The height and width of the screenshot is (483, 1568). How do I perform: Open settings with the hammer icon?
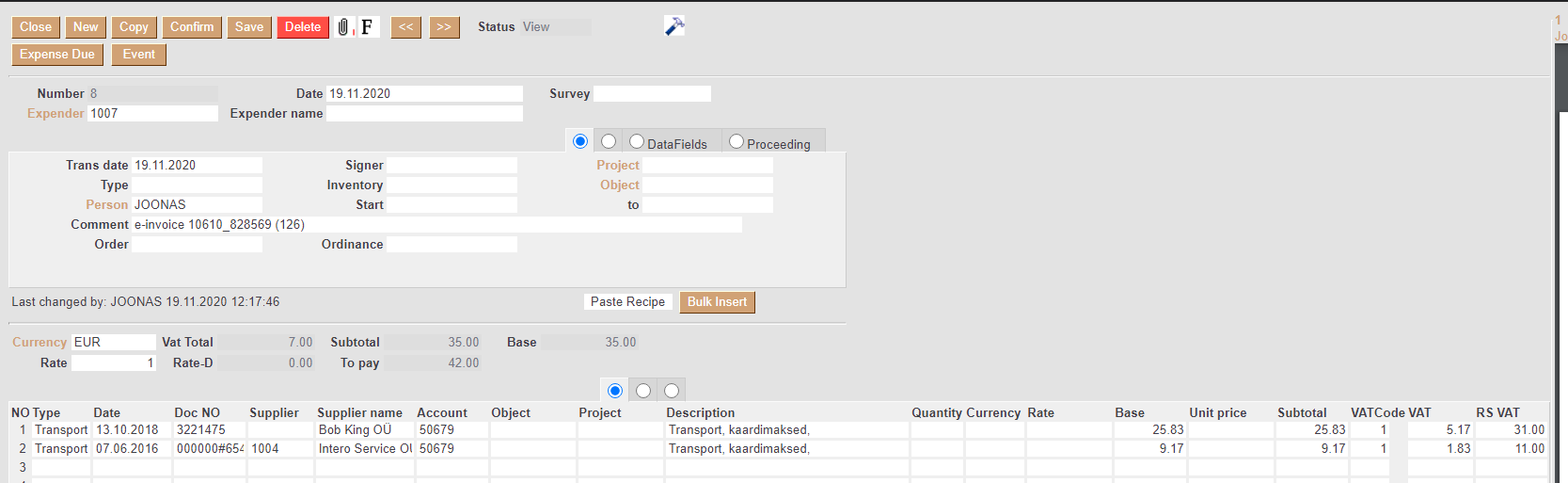(x=674, y=26)
